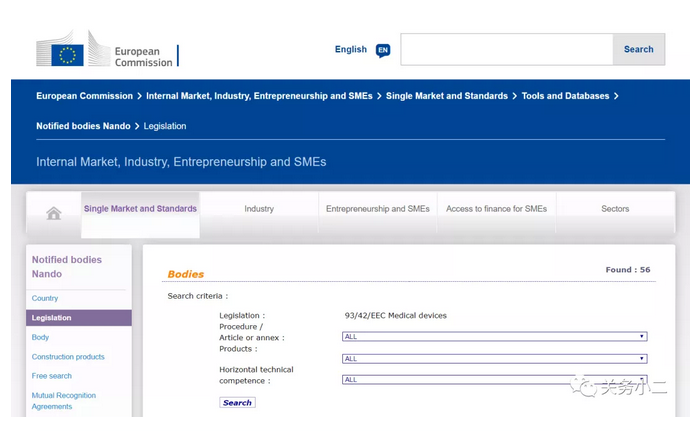Open Free search in sidebar
The height and width of the screenshot is (431, 700).
51,376
